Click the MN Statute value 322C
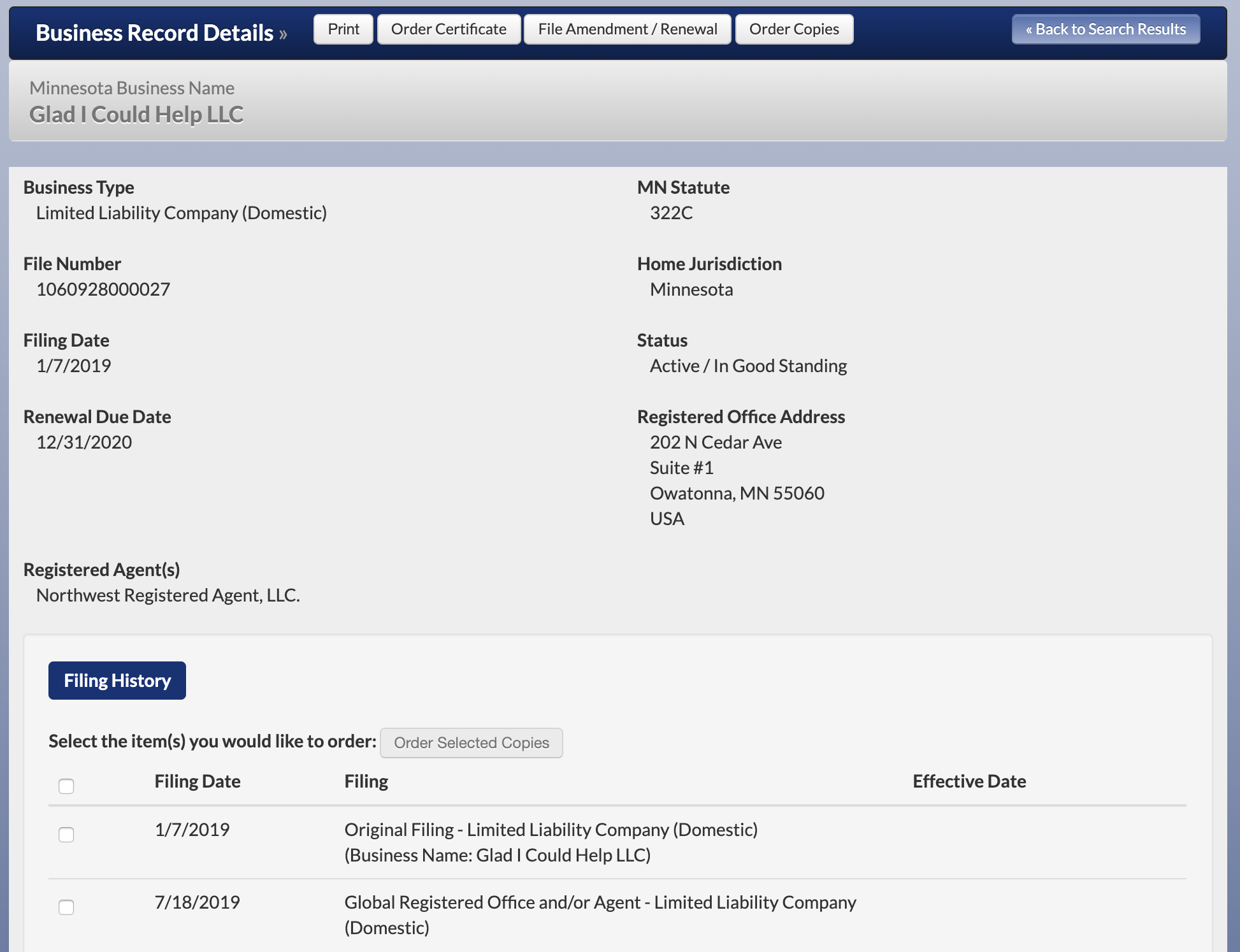The width and height of the screenshot is (1240, 952). (x=672, y=213)
